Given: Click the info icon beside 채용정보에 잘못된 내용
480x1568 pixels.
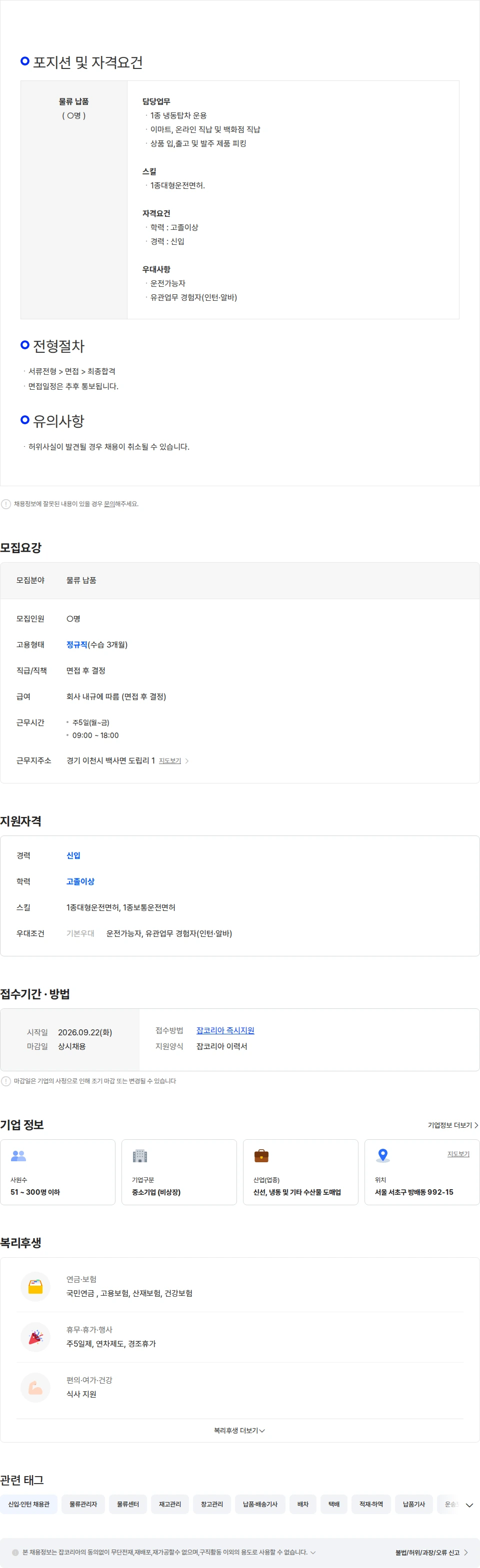Looking at the screenshot, I should point(6,504).
